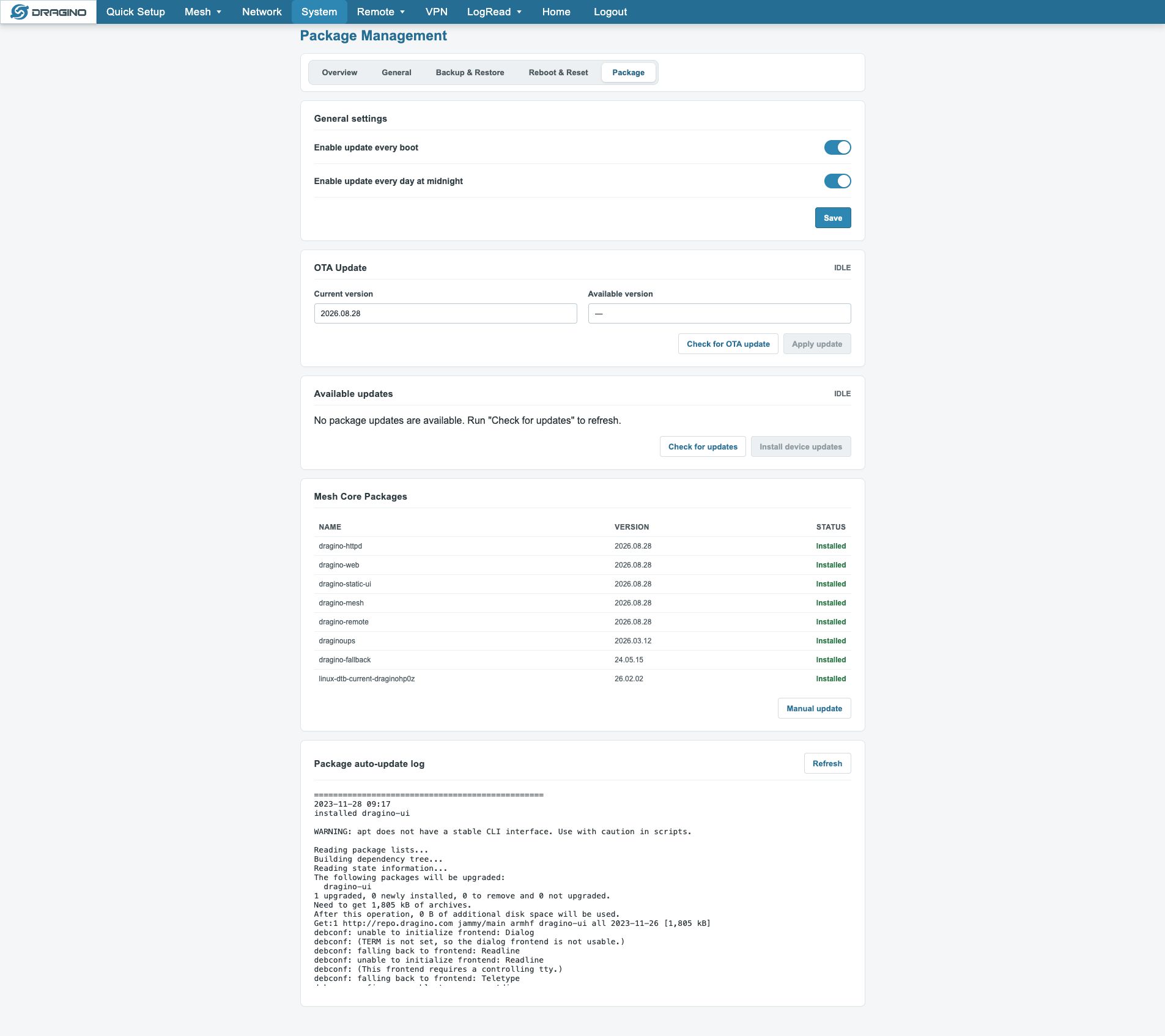The image size is (1165, 1036).
Task: Toggle Enable update every day at midnight
Action: pos(837,181)
